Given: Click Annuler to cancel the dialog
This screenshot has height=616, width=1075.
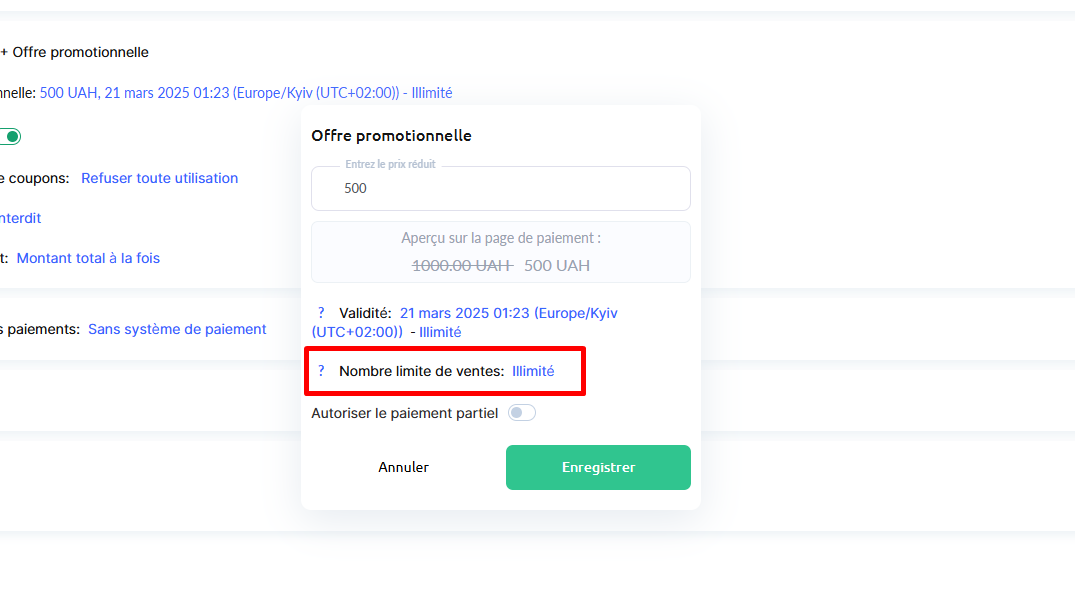Looking at the screenshot, I should click(x=403, y=467).
